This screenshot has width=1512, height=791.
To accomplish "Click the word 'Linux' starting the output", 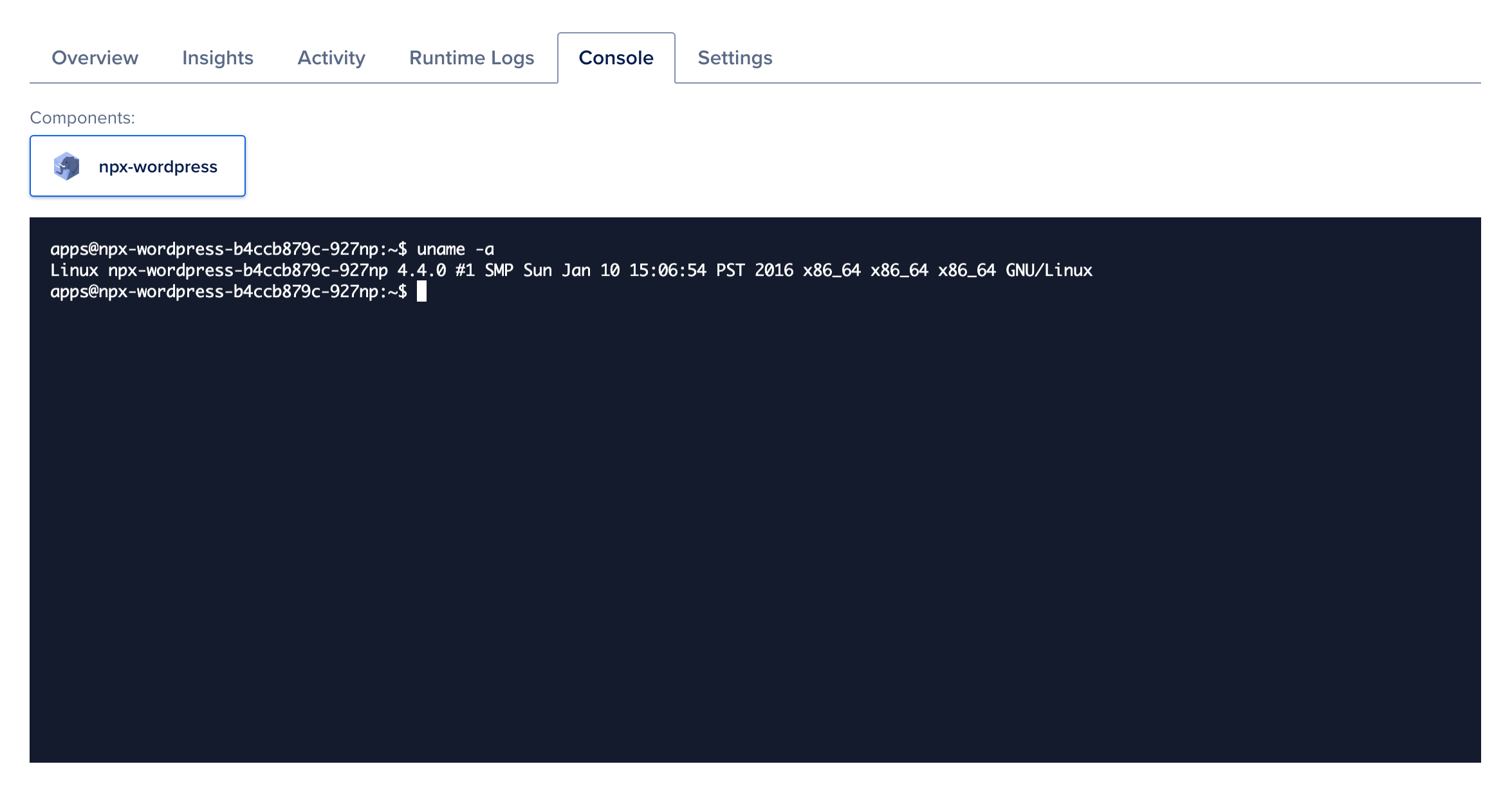I will pos(74,271).
